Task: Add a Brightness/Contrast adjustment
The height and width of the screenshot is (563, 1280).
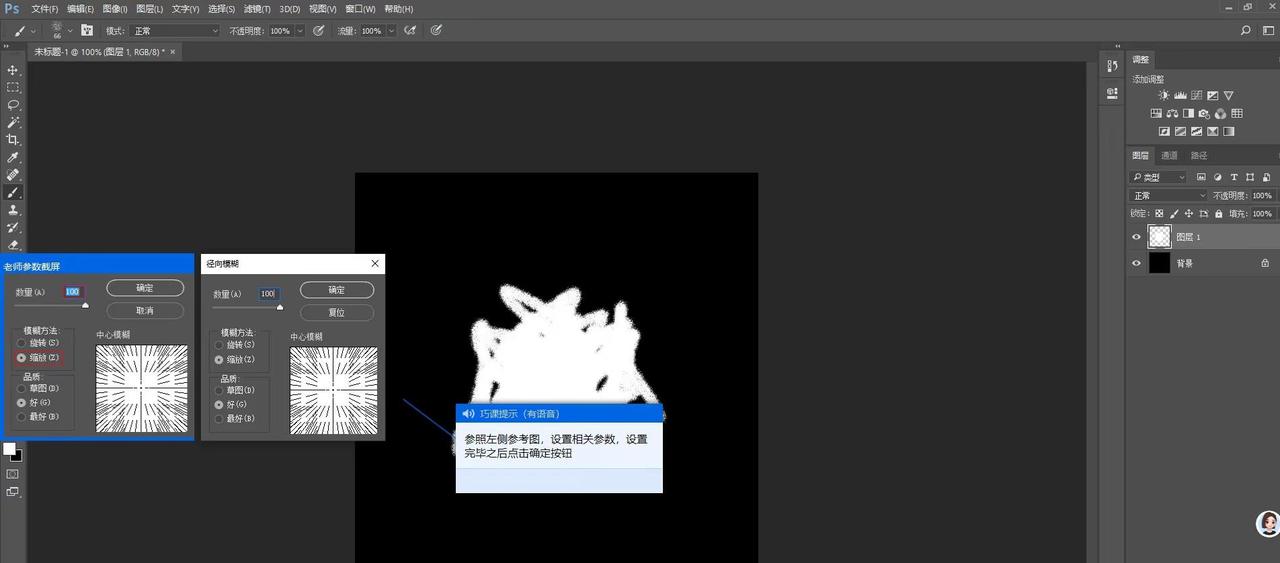Action: (x=1164, y=96)
